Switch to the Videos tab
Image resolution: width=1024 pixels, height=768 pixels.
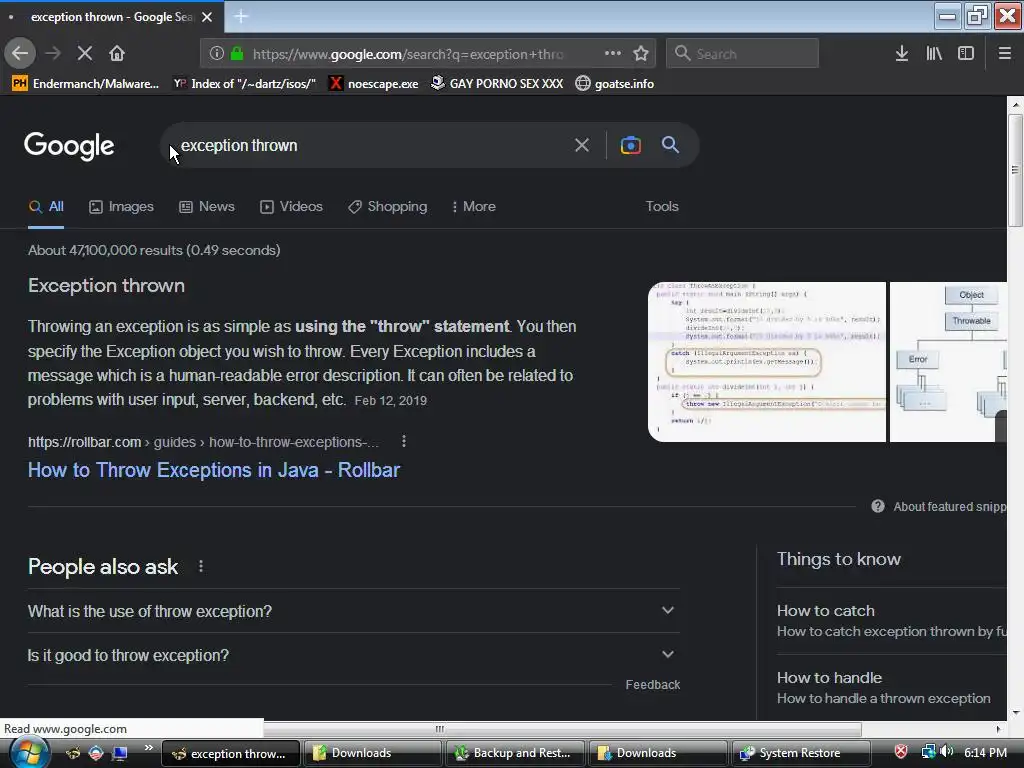tap(291, 206)
